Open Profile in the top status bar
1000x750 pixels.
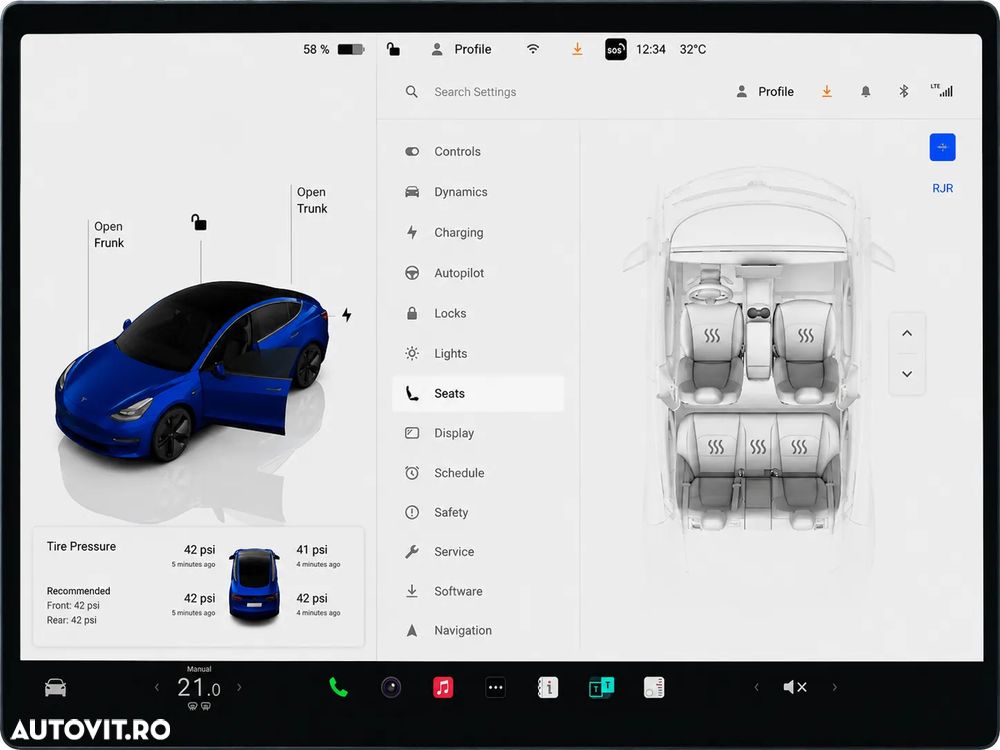click(x=462, y=49)
